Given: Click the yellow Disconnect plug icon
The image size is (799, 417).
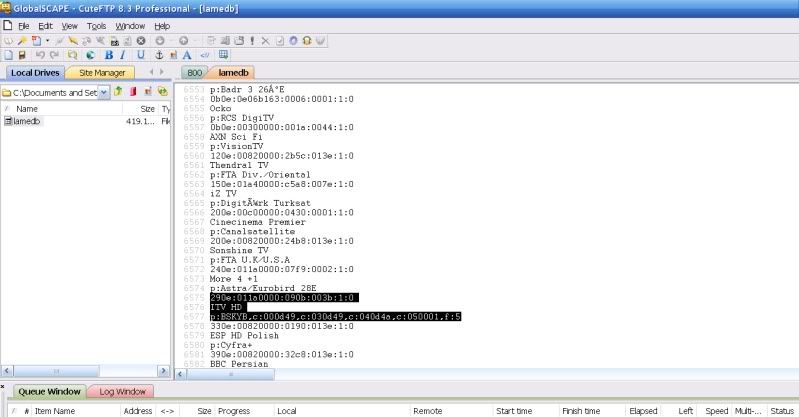Looking at the screenshot, I should (x=73, y=41).
